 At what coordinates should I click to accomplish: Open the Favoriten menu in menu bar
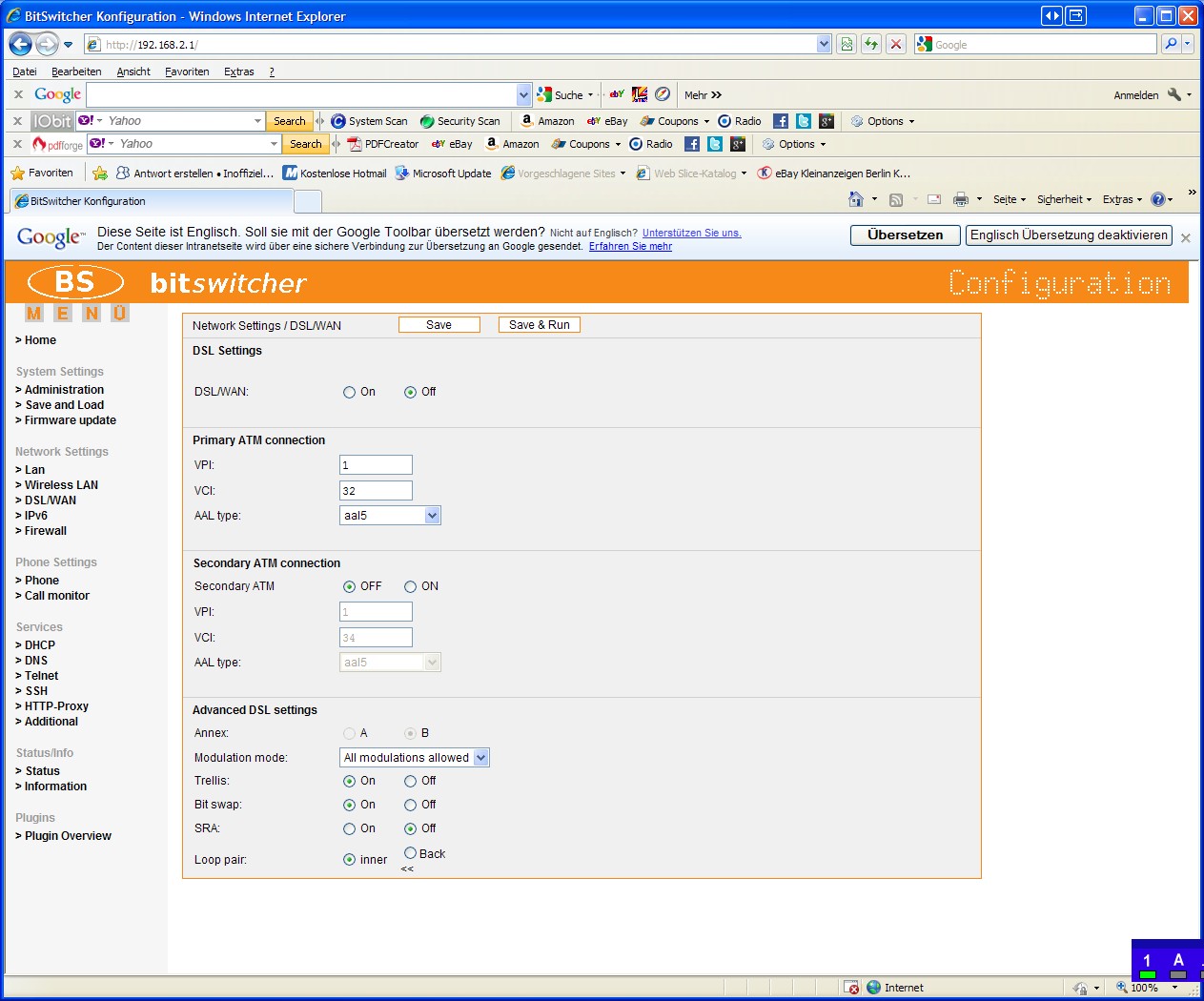187,71
